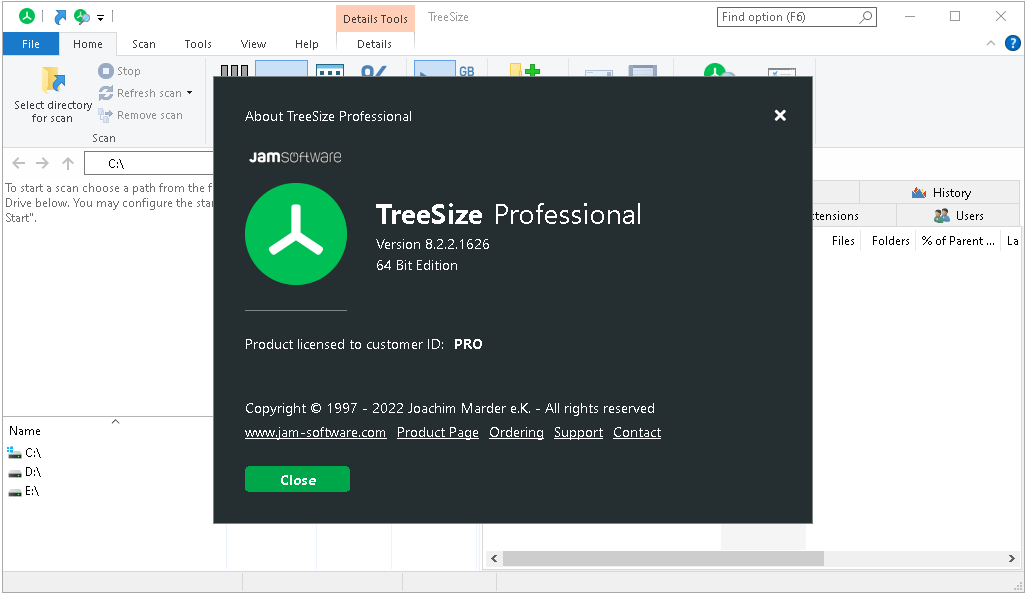Switch to the Users tab
1026x594 pixels.
[x=958, y=215]
